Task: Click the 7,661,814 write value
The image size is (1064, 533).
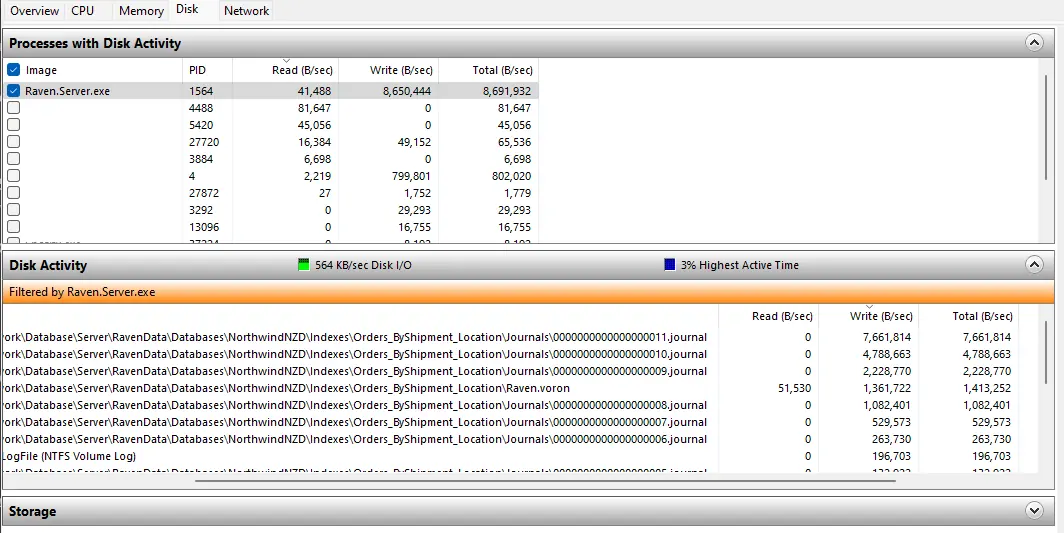Action: [x=887, y=337]
